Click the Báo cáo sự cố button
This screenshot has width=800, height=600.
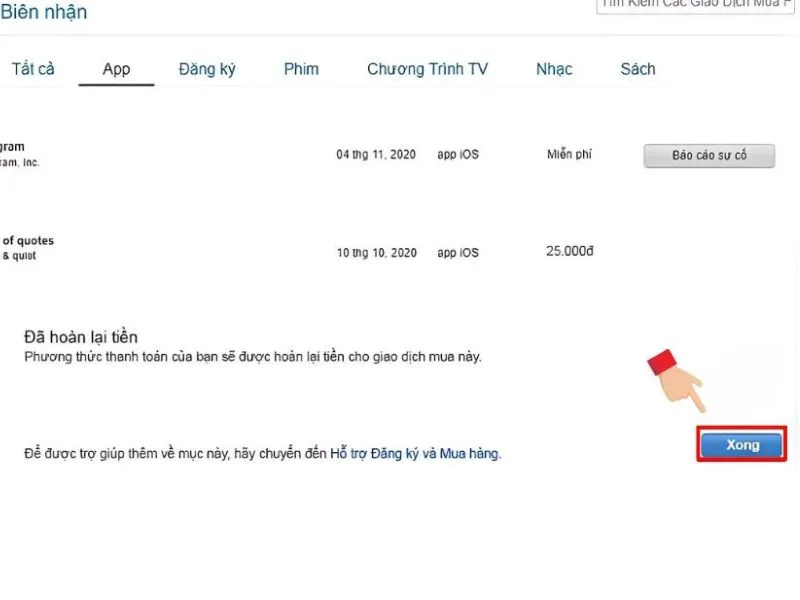point(709,156)
